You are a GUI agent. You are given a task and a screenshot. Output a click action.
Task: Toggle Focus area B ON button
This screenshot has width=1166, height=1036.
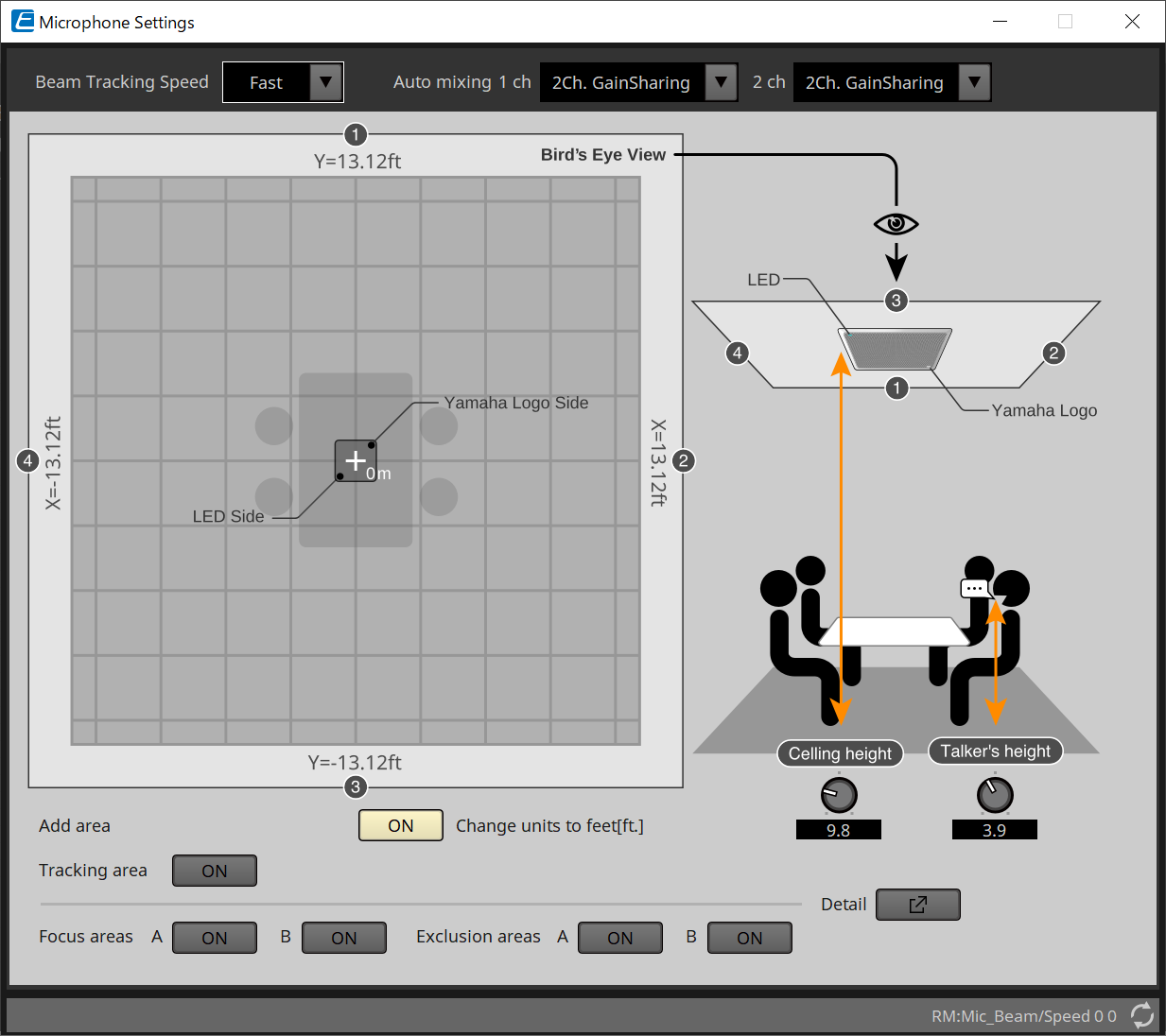tap(343, 938)
